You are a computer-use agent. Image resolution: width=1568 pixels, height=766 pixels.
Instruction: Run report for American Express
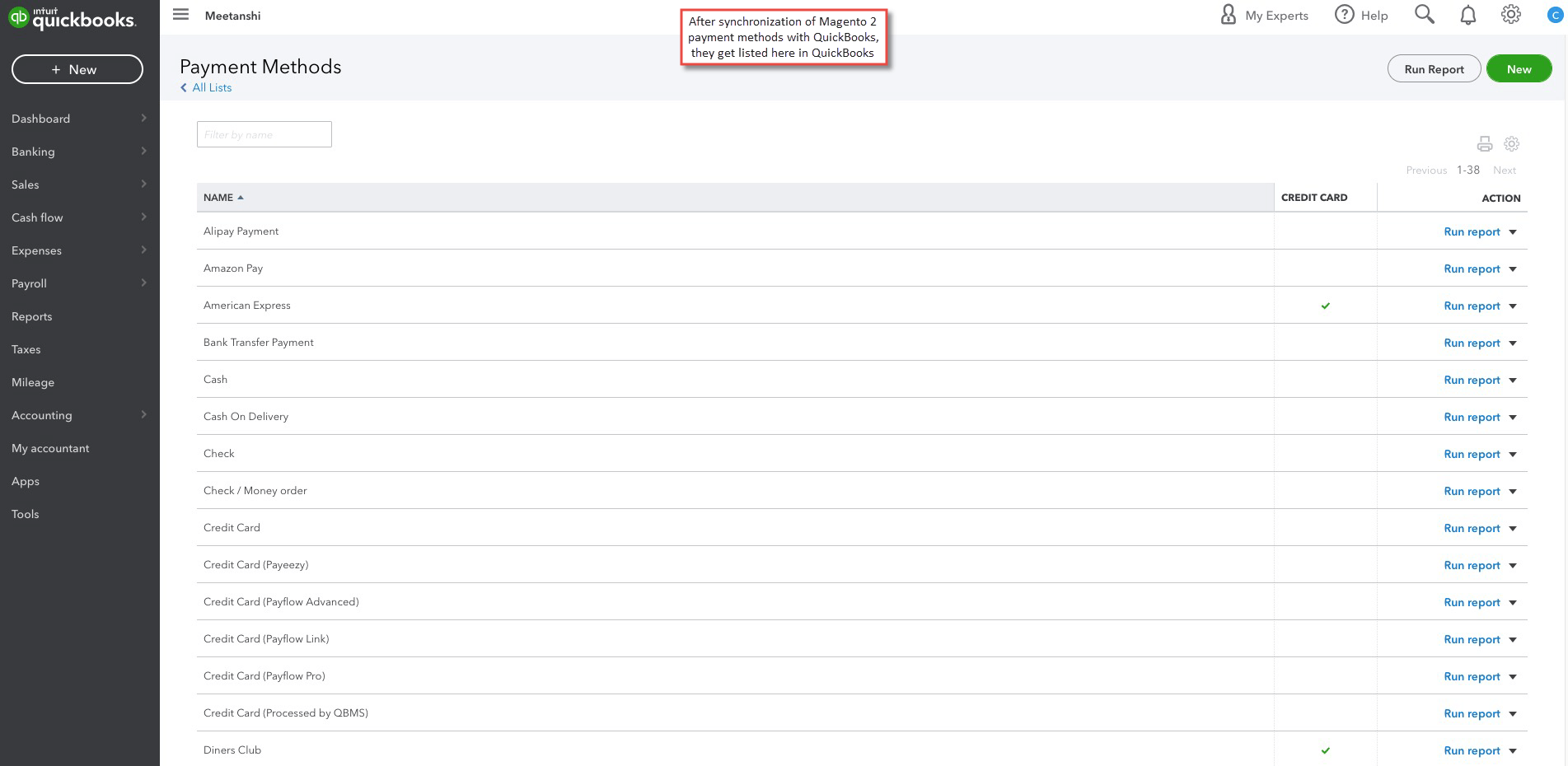coord(1472,306)
